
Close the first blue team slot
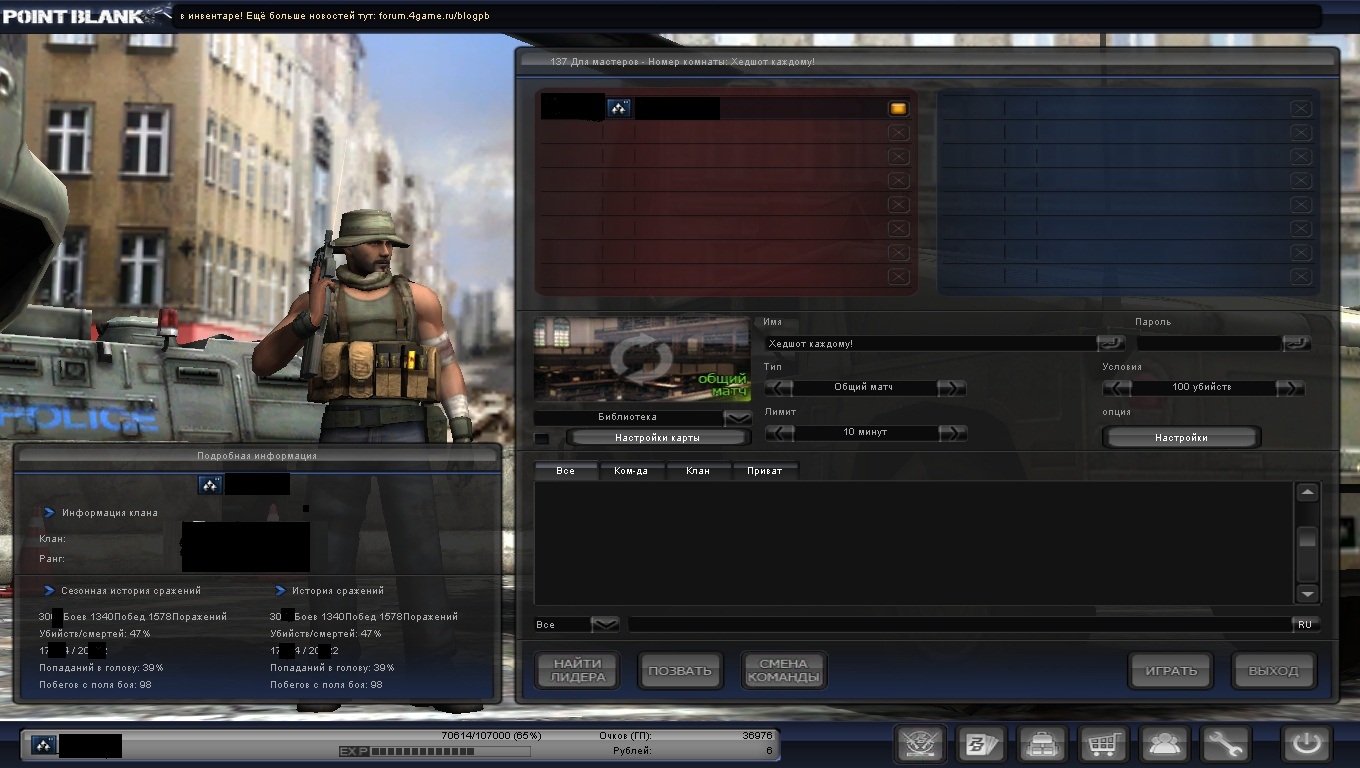1300,108
